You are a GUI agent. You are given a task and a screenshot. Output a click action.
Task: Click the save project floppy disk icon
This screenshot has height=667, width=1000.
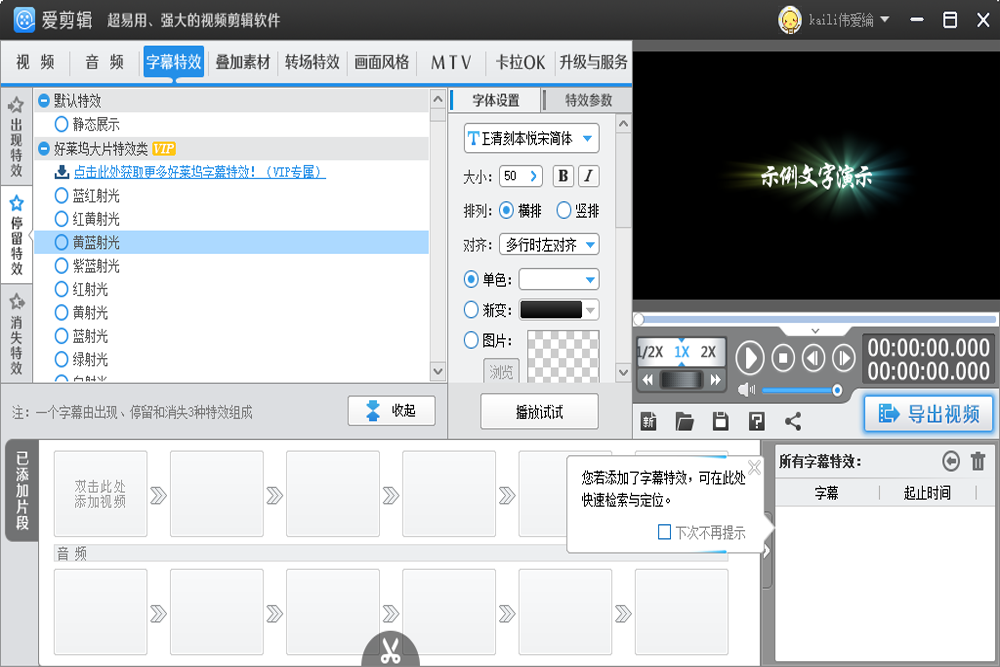click(x=720, y=421)
